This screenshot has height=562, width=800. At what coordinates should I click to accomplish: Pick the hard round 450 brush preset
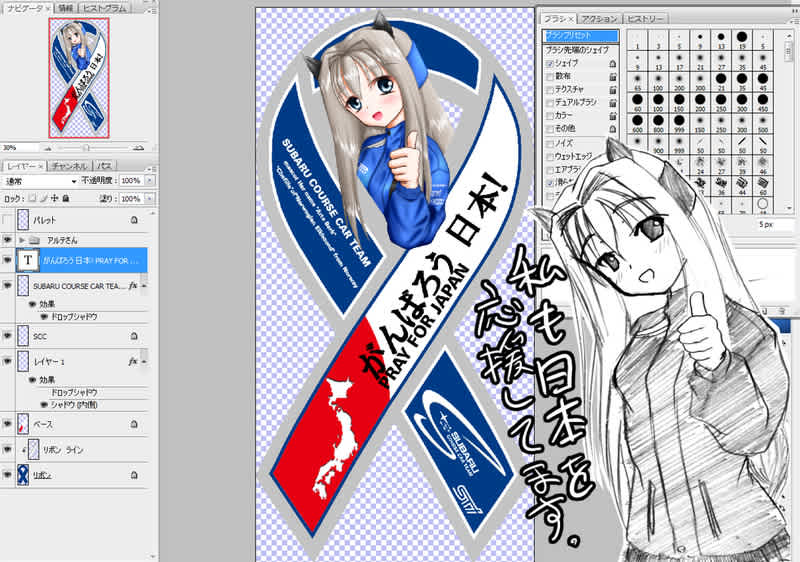coord(762,103)
